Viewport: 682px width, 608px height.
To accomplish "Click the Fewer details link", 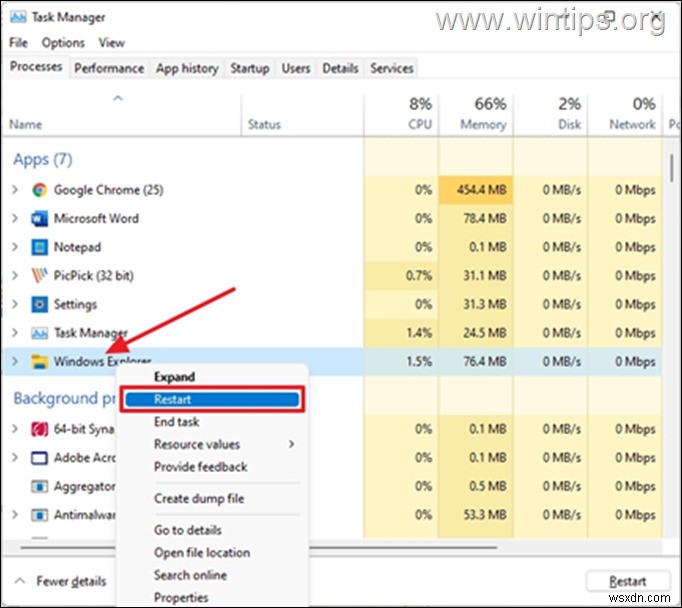I will [x=71, y=581].
